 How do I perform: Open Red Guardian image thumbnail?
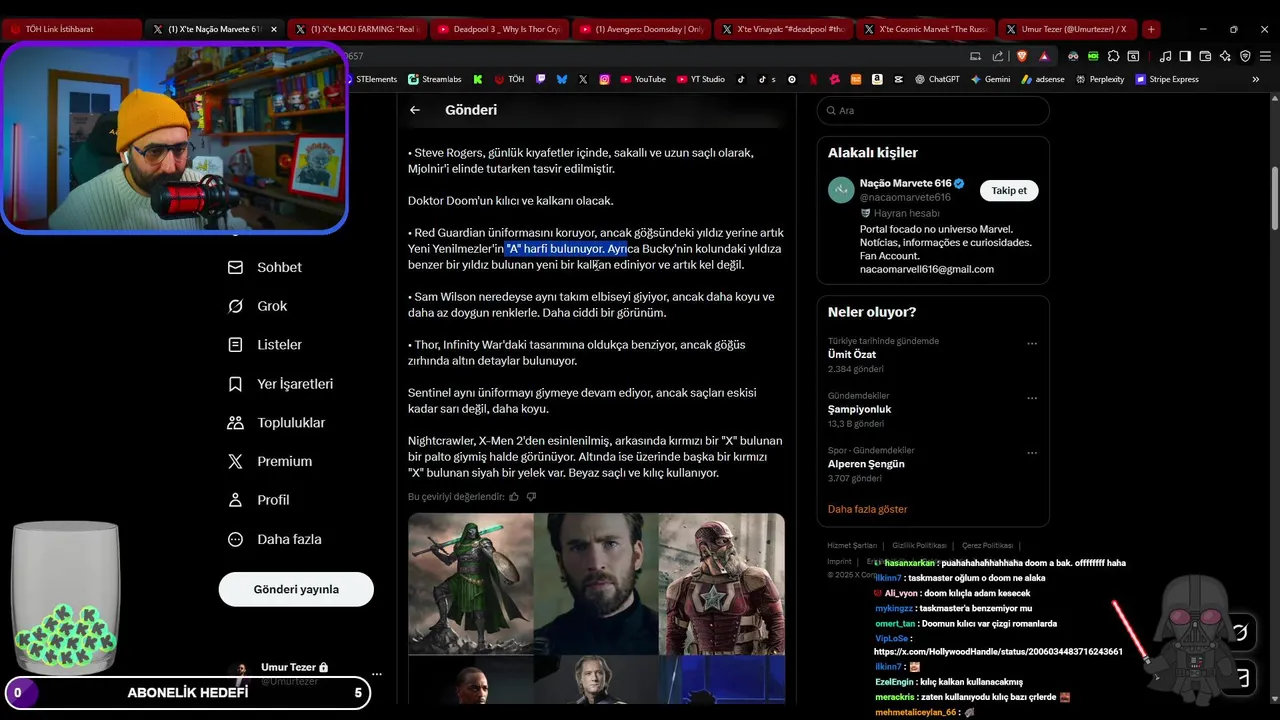coord(721,584)
